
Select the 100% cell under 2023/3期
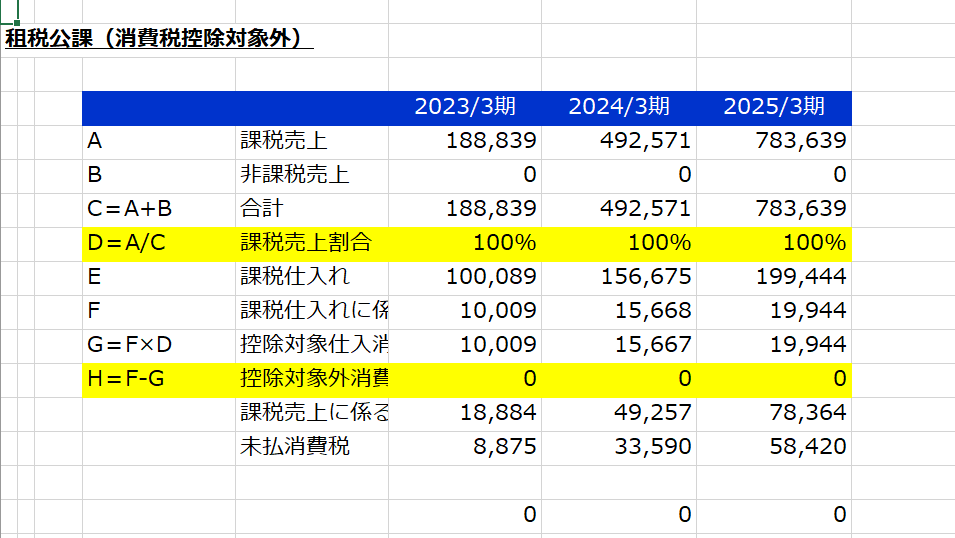pos(465,243)
